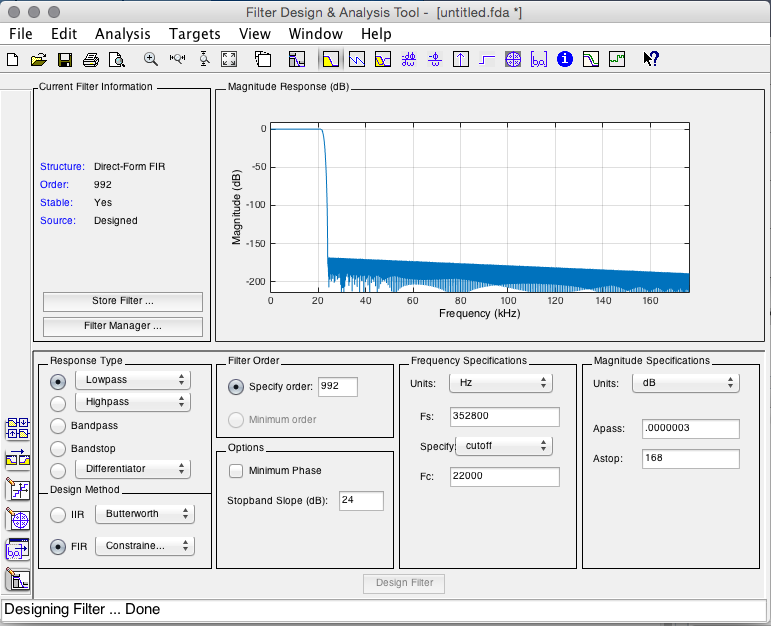This screenshot has height=626, width=771.
Task: Select the Differentiator response type radio button
Action: point(58,471)
